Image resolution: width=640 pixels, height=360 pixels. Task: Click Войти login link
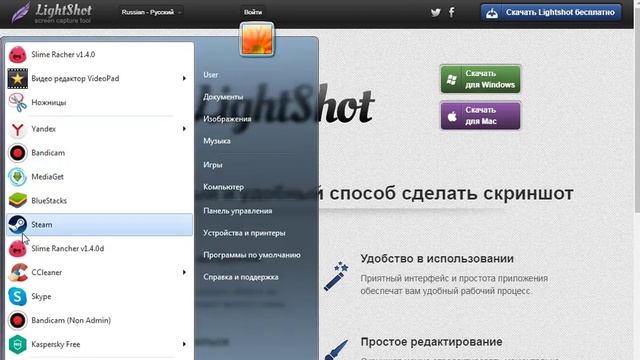click(x=253, y=12)
